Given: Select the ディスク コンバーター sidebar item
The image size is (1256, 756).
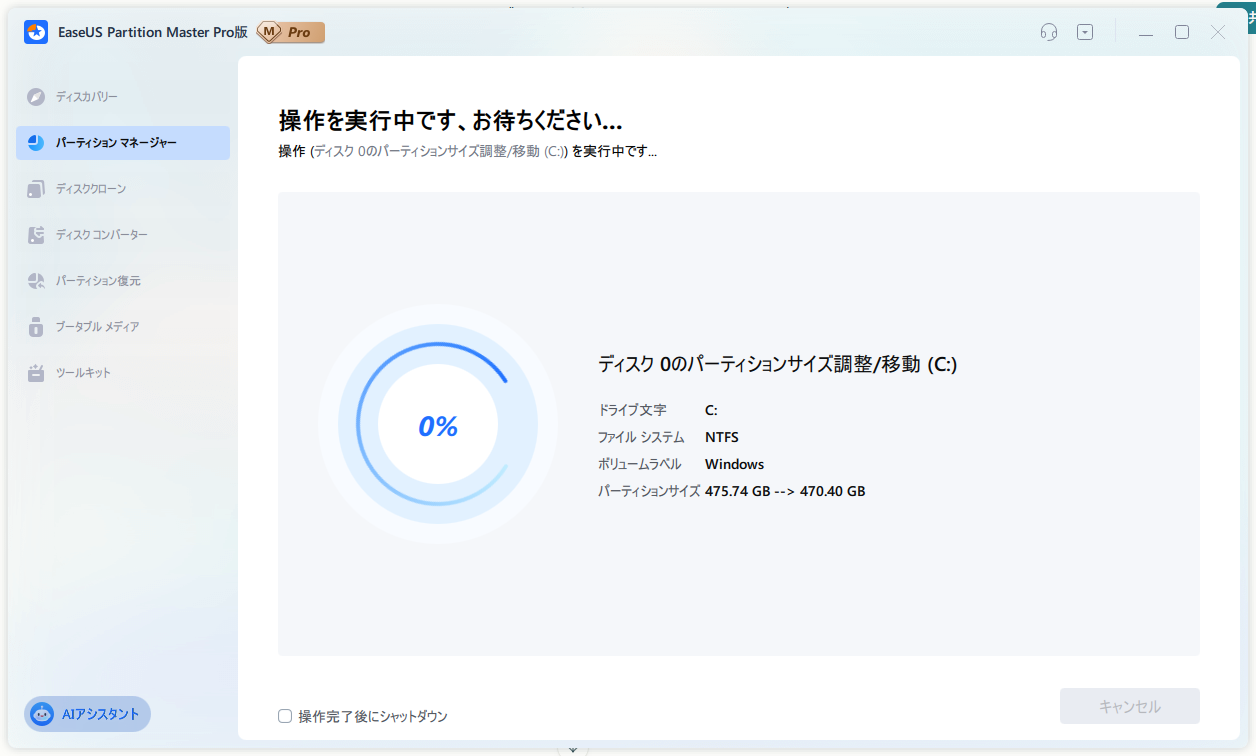Looking at the screenshot, I should point(123,235).
